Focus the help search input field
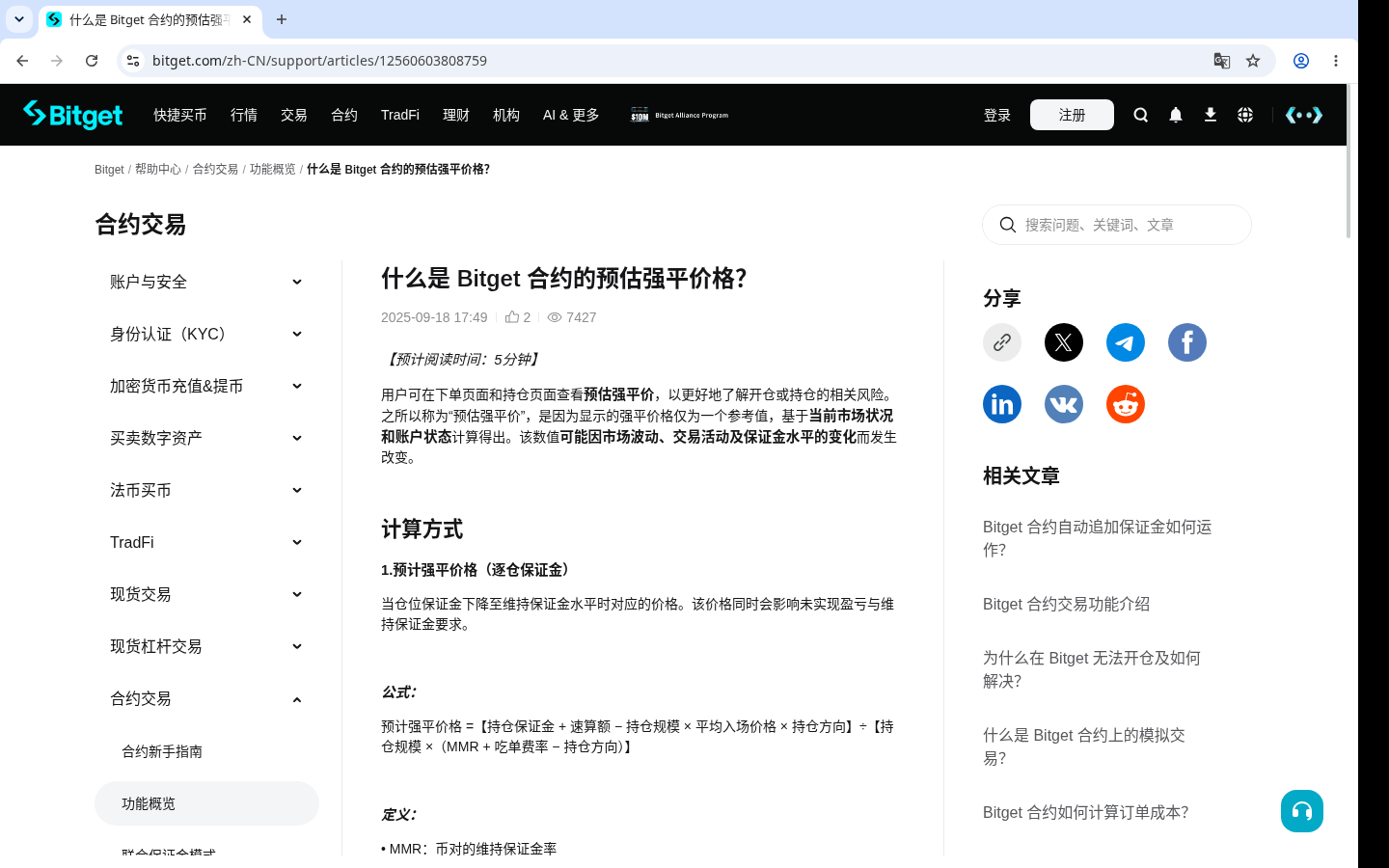 point(1117,225)
